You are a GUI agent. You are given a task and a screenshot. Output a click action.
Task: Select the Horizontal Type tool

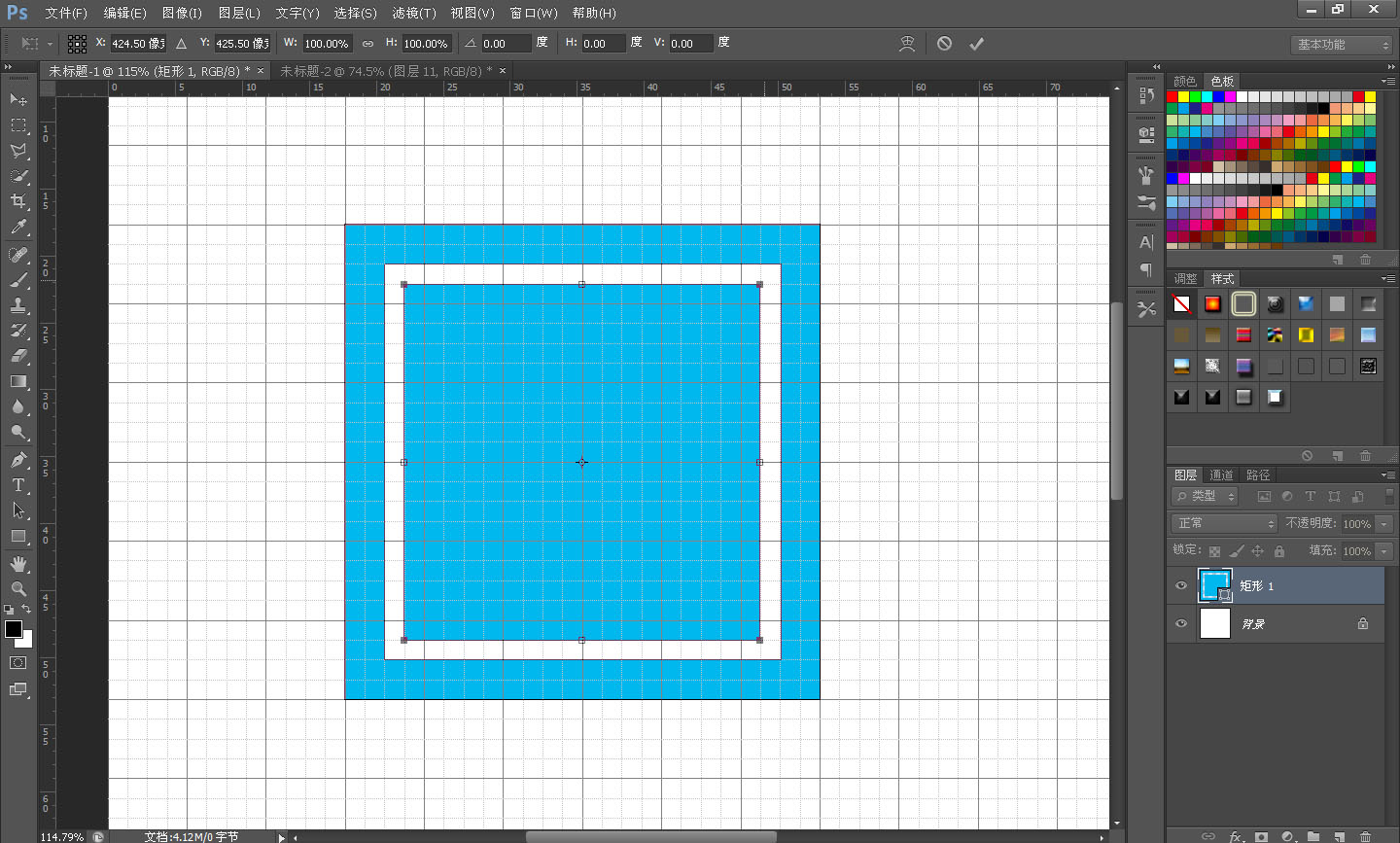(x=18, y=485)
